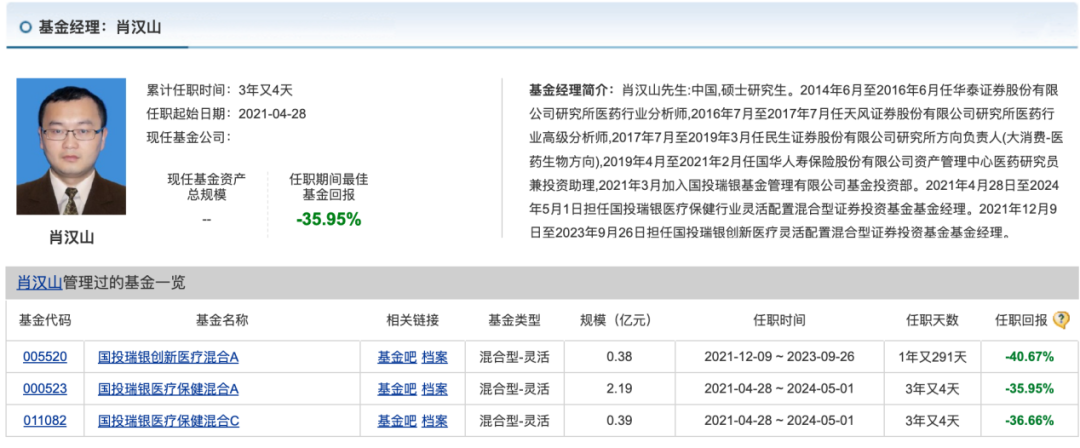Open fund code 000523

coord(44,388)
